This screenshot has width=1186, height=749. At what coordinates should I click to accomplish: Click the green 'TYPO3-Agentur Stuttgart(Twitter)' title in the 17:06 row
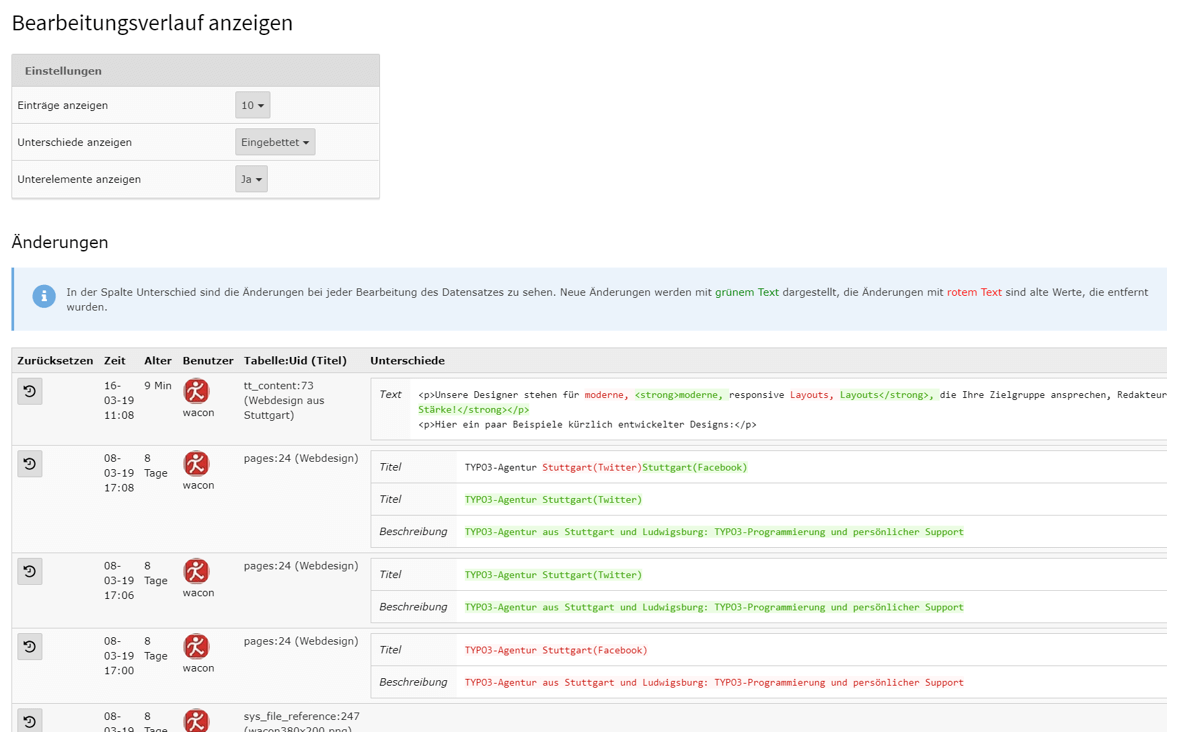click(x=553, y=575)
